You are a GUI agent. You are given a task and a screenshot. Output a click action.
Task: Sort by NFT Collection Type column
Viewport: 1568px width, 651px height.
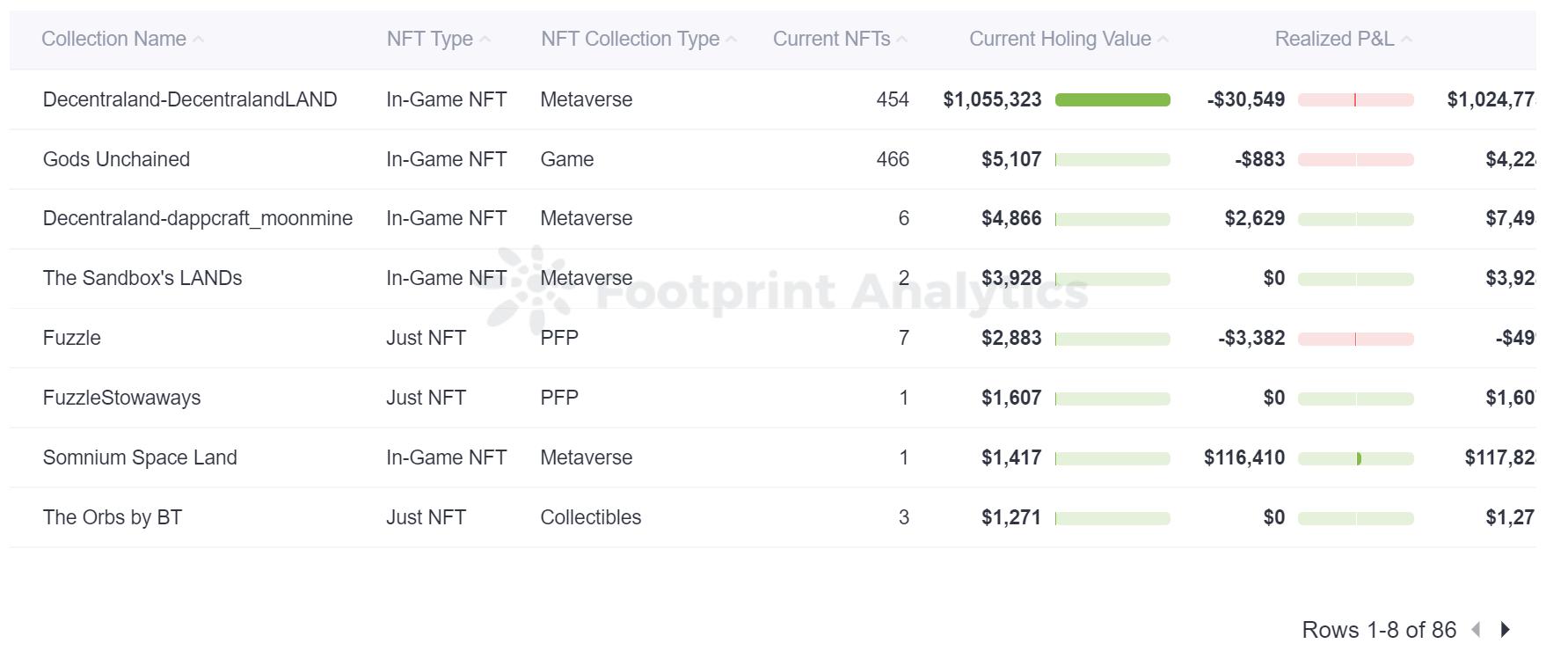(630, 39)
